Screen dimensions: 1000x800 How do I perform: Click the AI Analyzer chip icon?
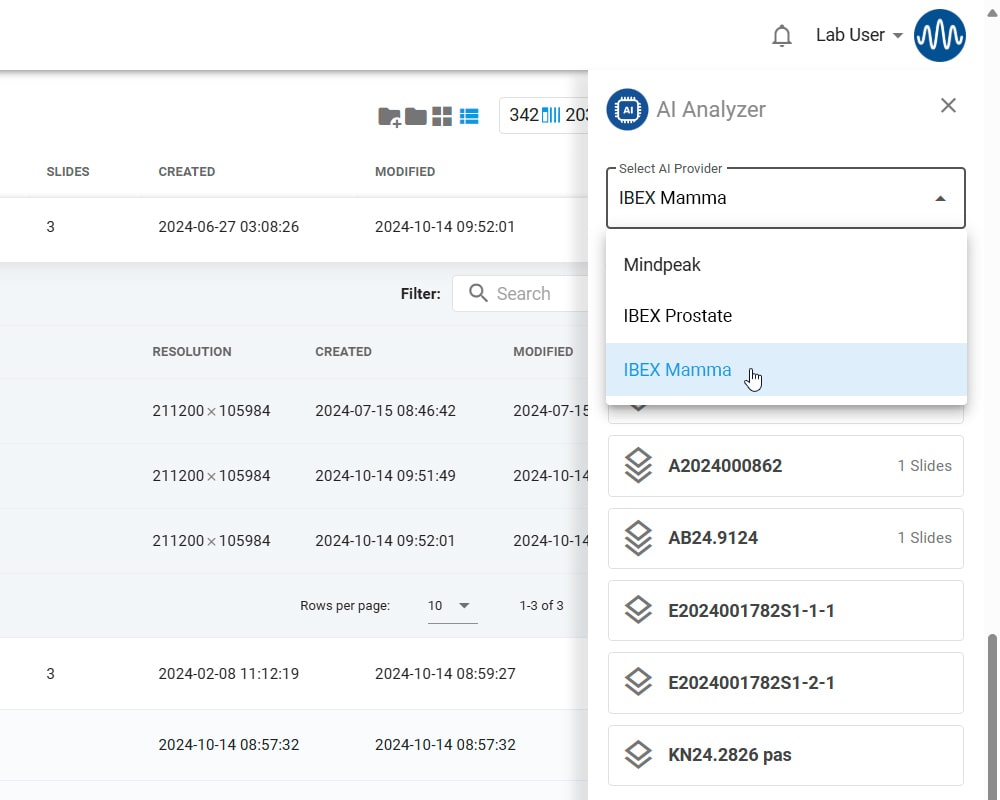[627, 109]
